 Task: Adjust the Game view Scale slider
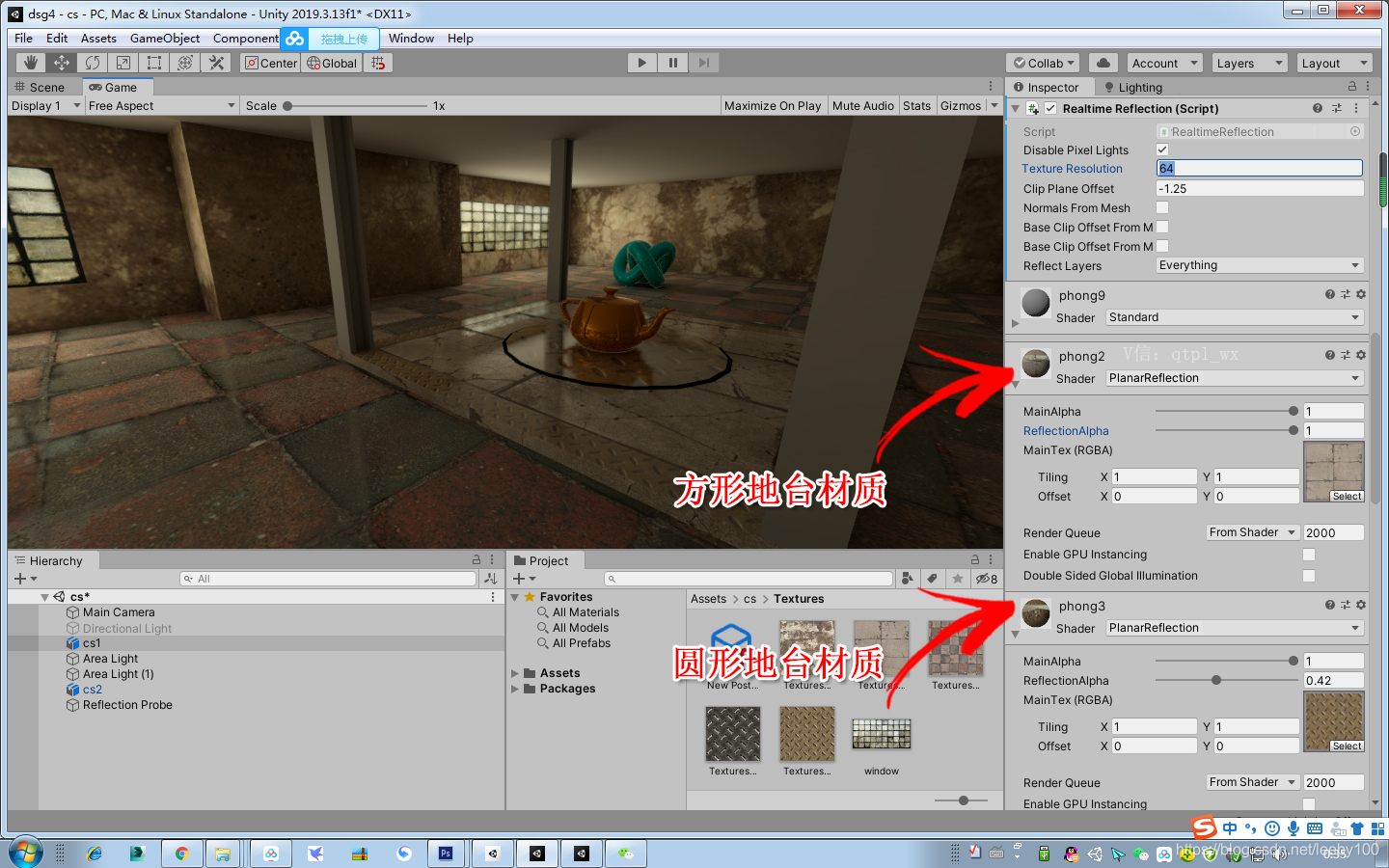coord(355,105)
